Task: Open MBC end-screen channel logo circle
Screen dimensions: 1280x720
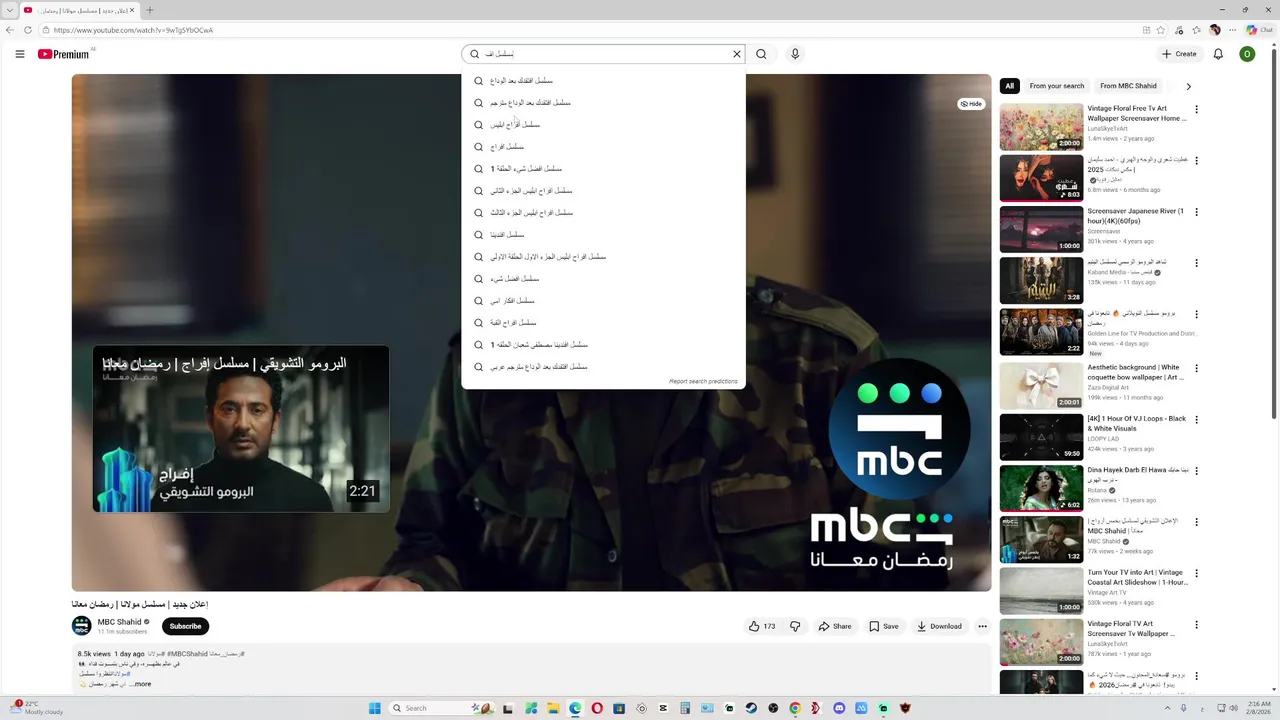Action: [899, 429]
